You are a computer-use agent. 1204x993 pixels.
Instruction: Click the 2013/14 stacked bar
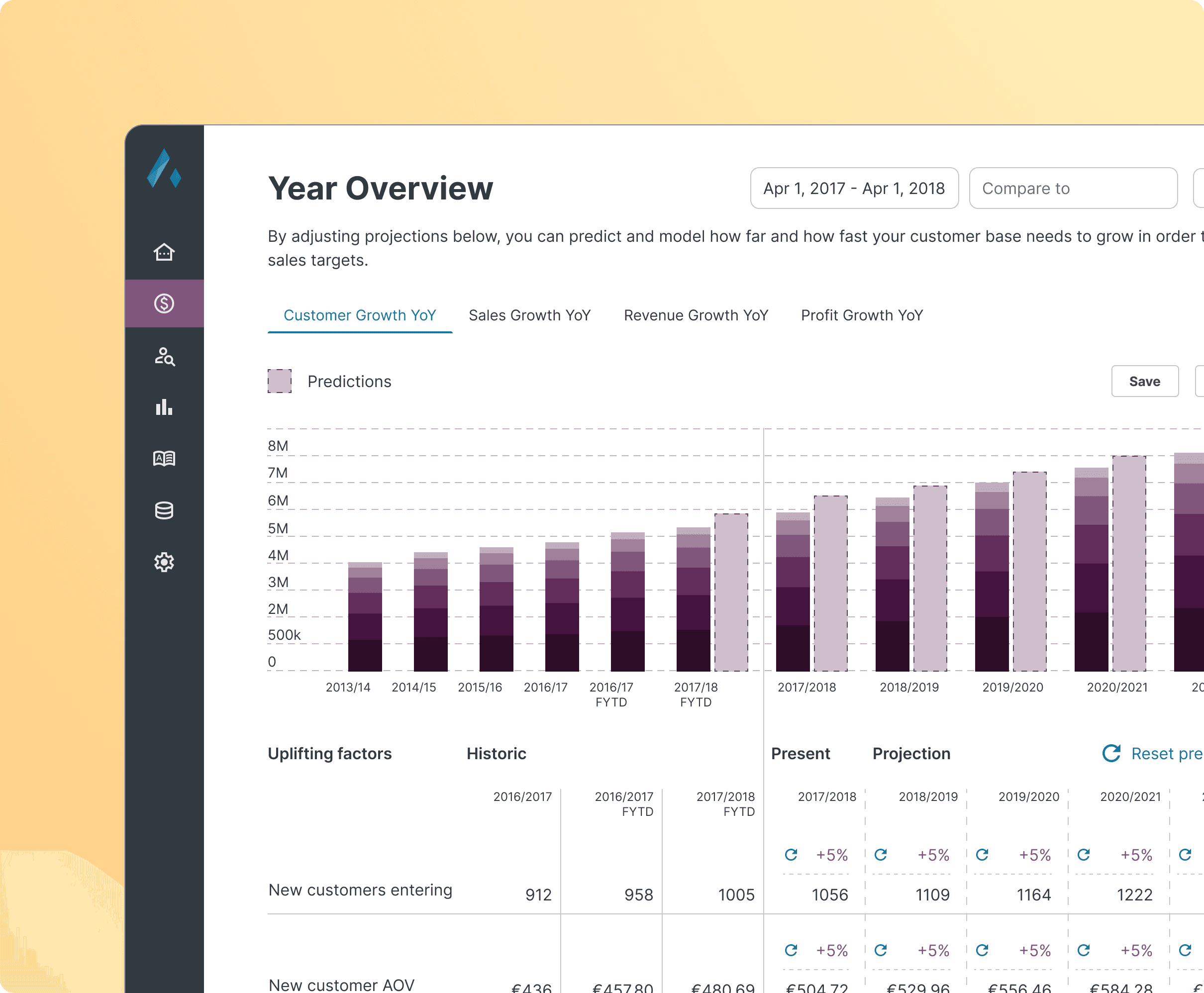(x=365, y=616)
